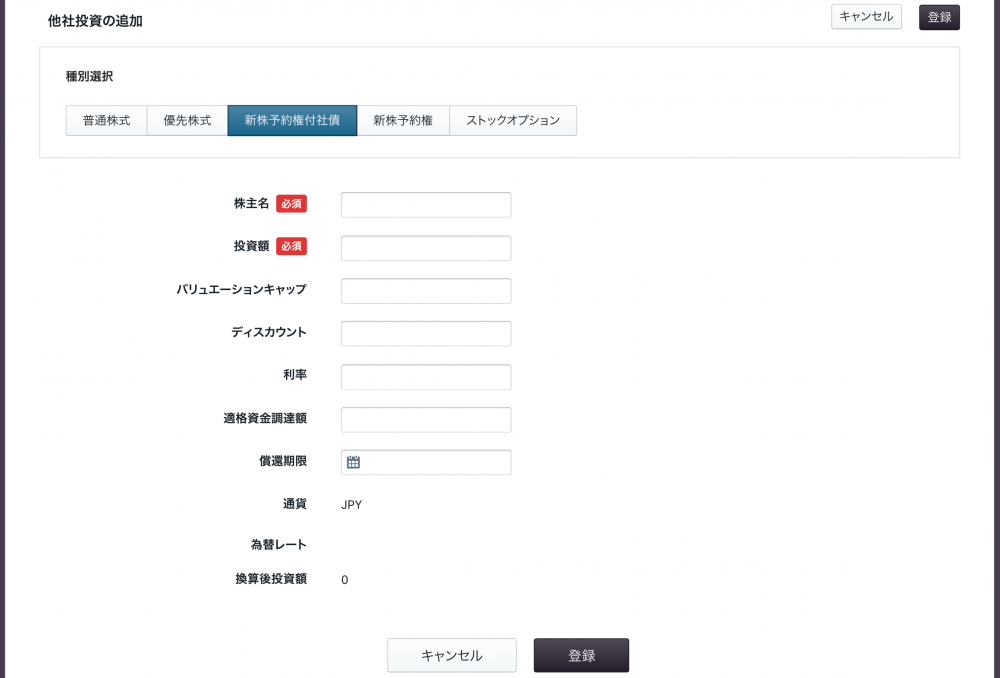Viewport: 1000px width, 678px height.
Task: Click the large キャンセル button below the form
Action: [452, 656]
